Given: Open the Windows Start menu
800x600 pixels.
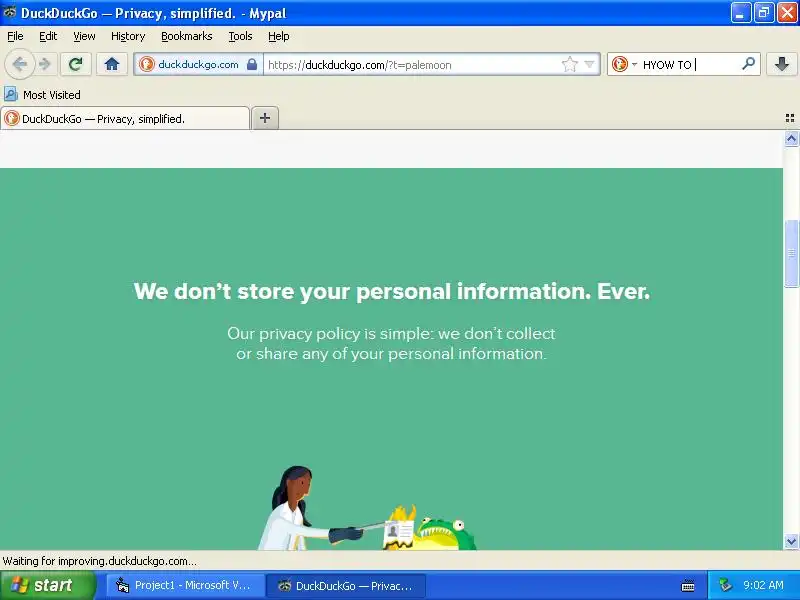Looking at the screenshot, I should 48,585.
